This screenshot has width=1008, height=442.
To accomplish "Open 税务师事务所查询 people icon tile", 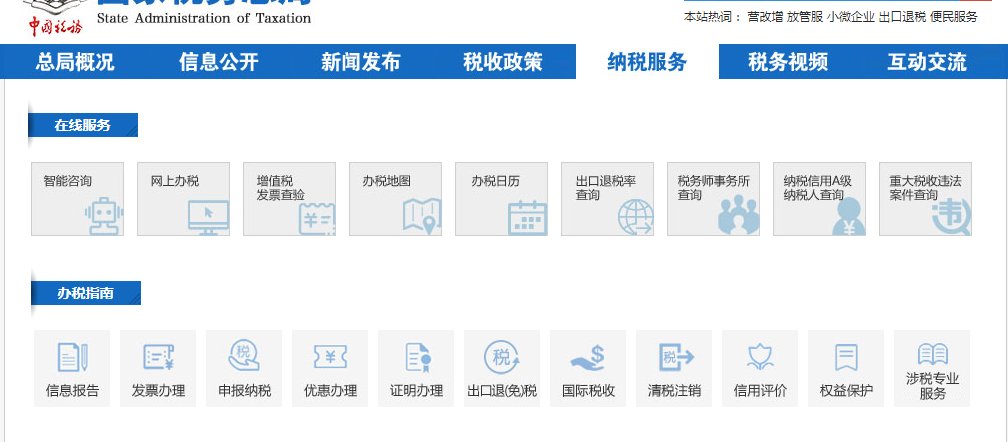I will pyautogui.click(x=714, y=199).
